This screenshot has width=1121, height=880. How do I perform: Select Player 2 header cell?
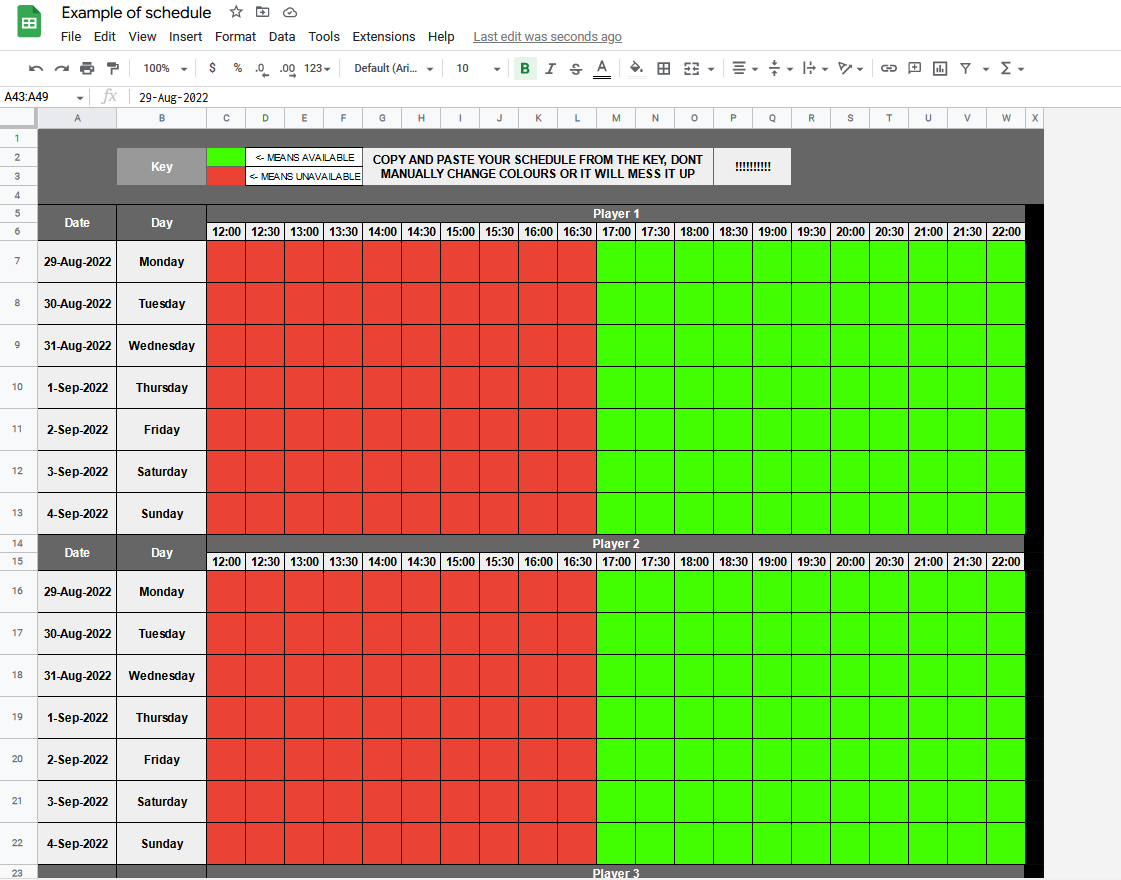(x=616, y=544)
